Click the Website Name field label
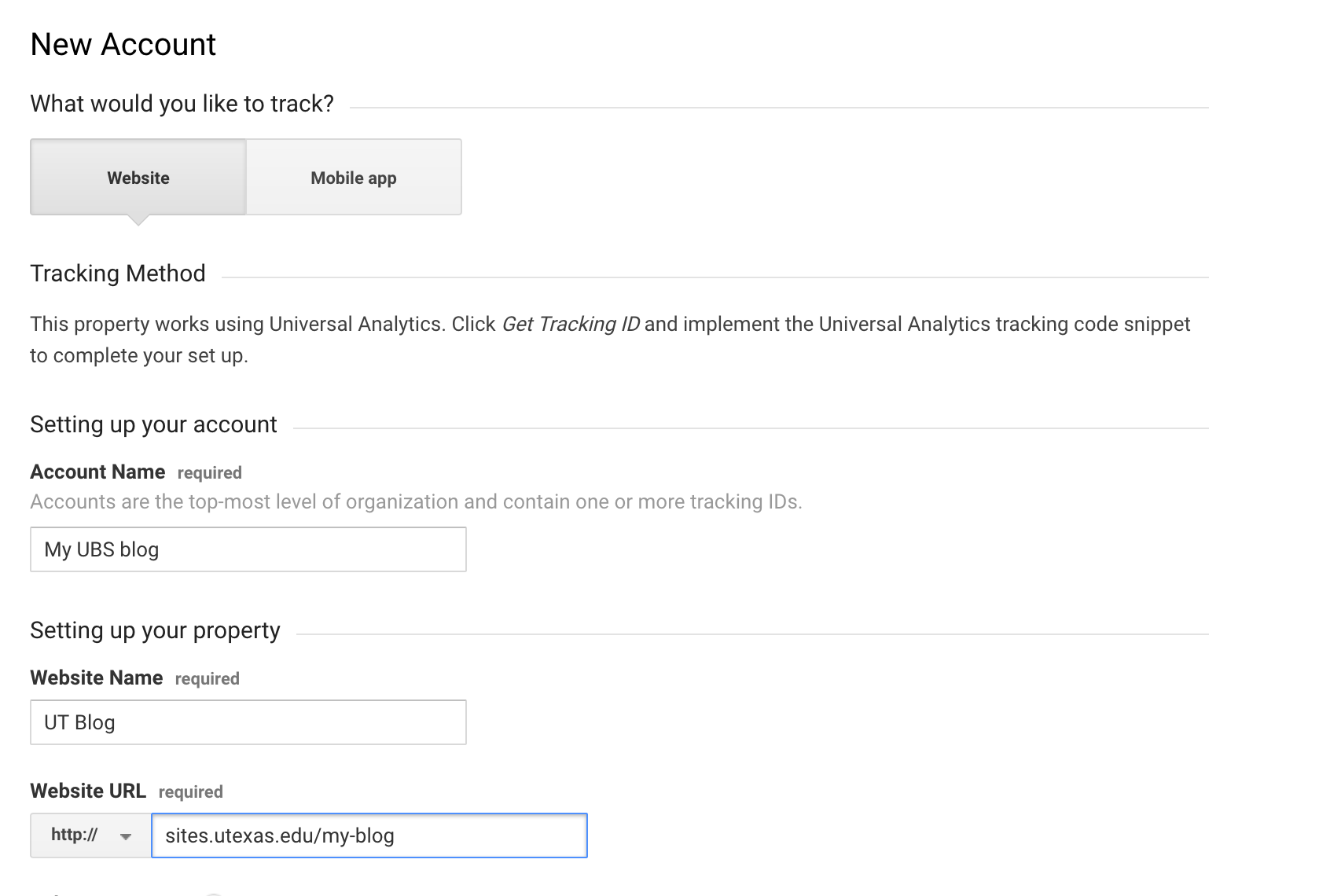1319x896 pixels. coord(97,678)
